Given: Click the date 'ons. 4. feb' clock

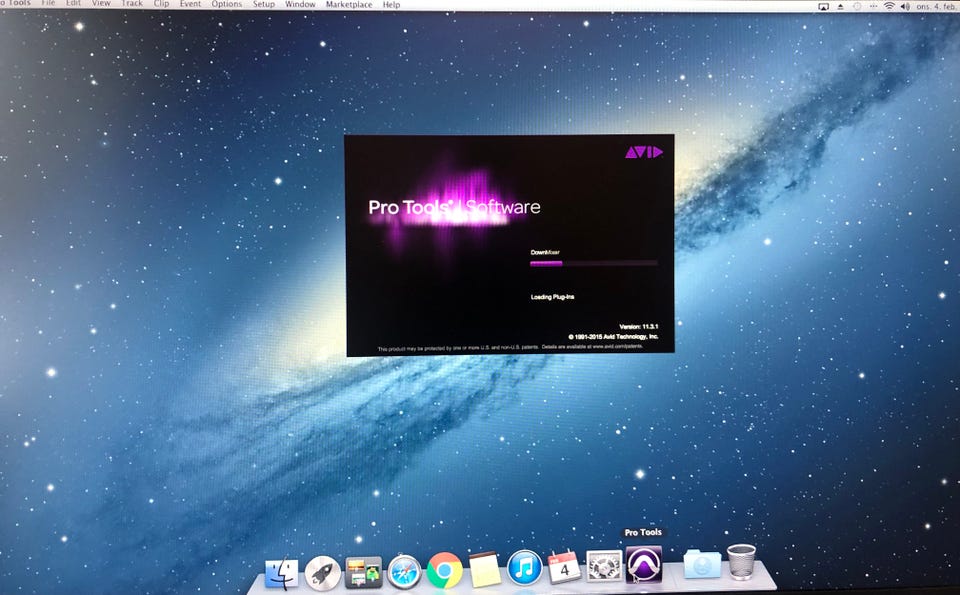Looking at the screenshot, I should pos(936,6).
